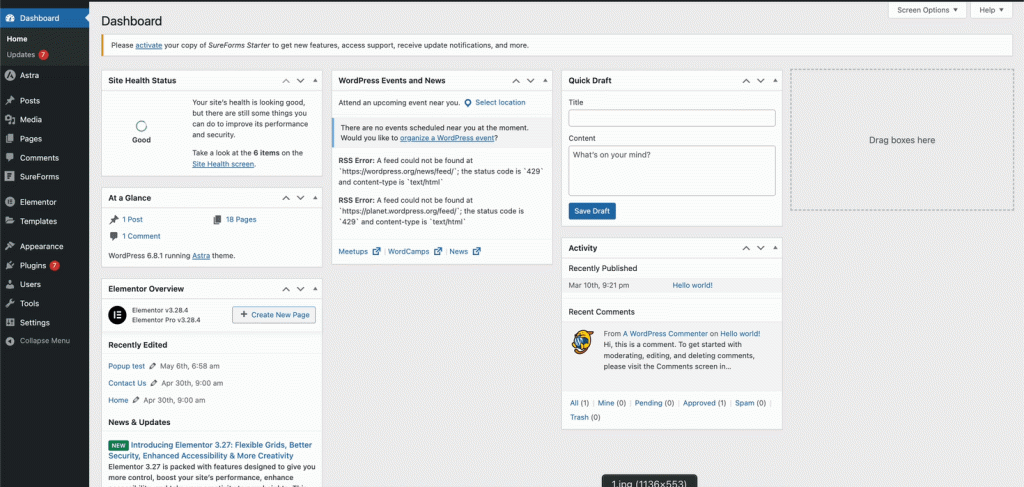1024x487 pixels.
Task: Open the Screen Options dropdown
Action: pos(927,10)
